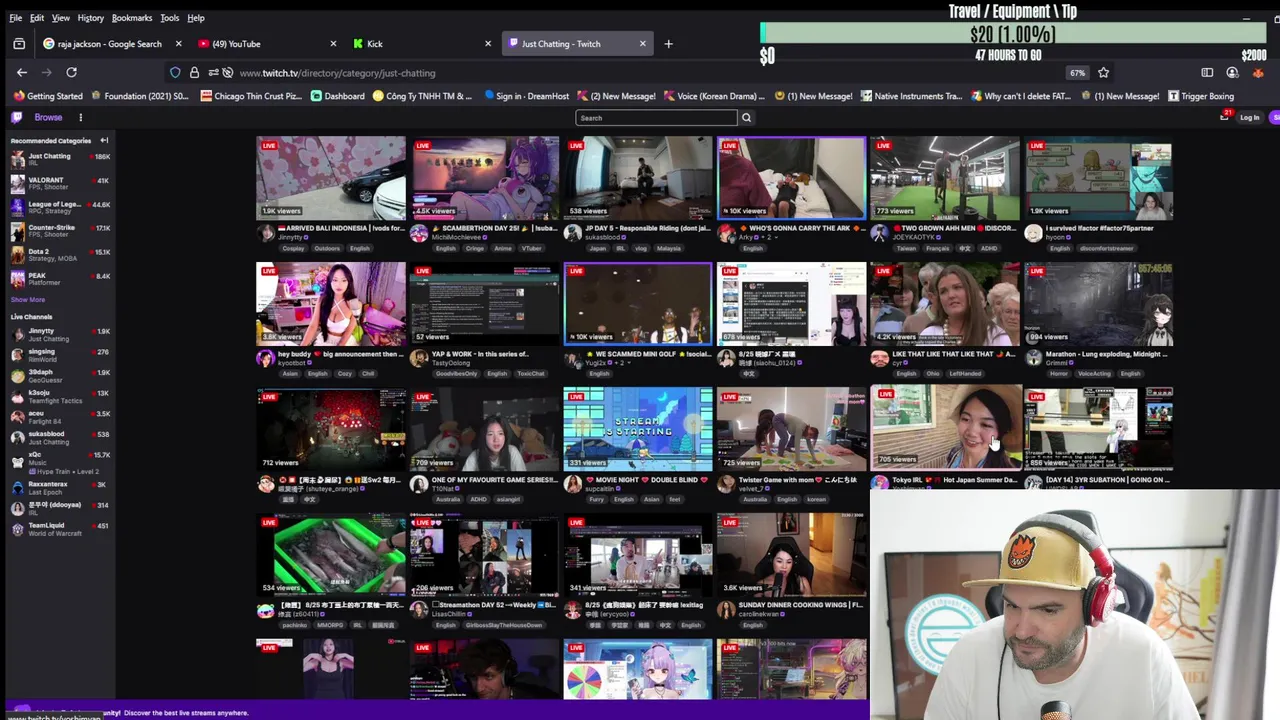Click the Malaysia tag under JP Day 5 stream
Screen dimensions: 1280x720
669,248
